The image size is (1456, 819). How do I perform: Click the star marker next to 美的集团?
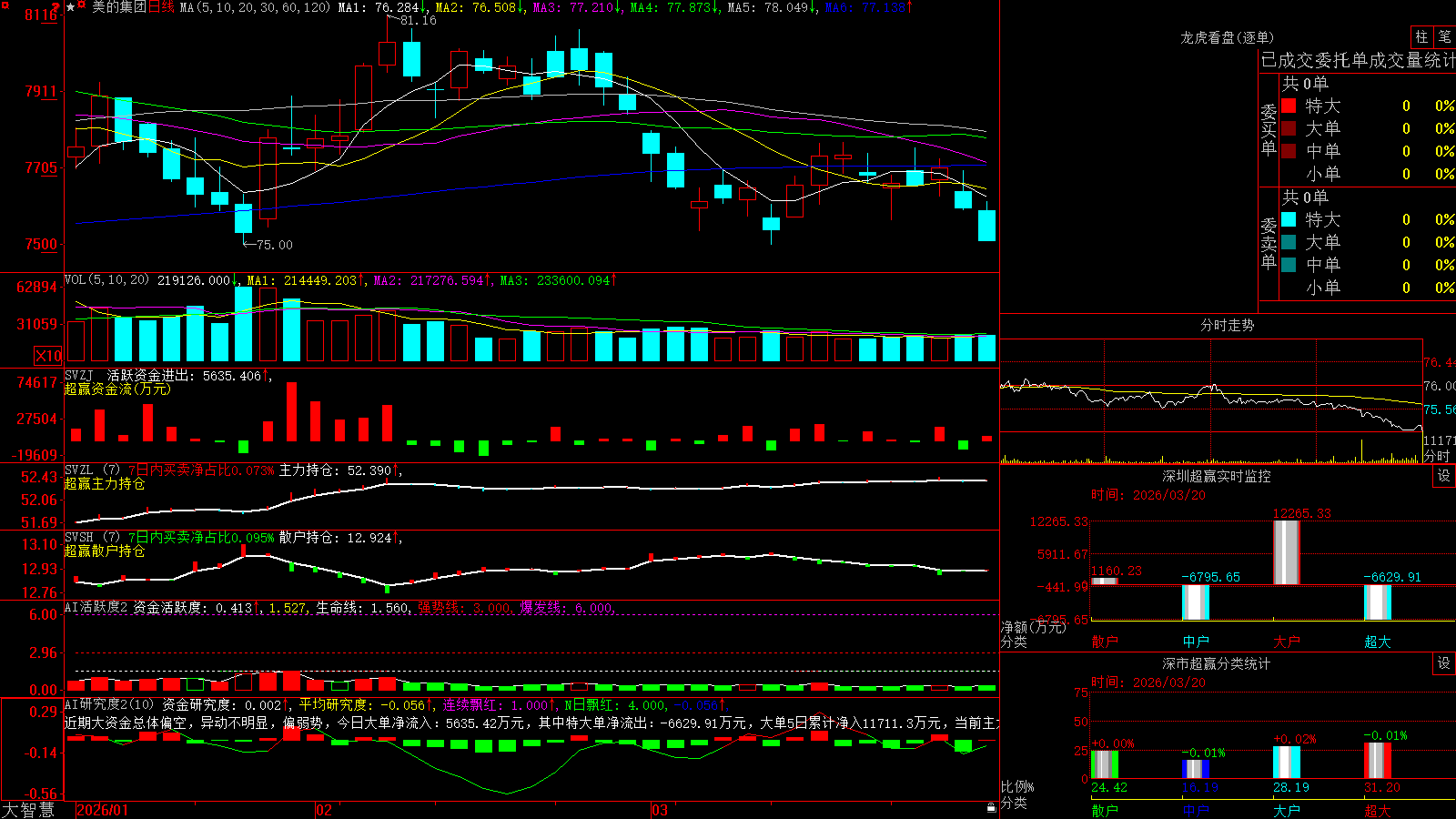tap(70, 7)
